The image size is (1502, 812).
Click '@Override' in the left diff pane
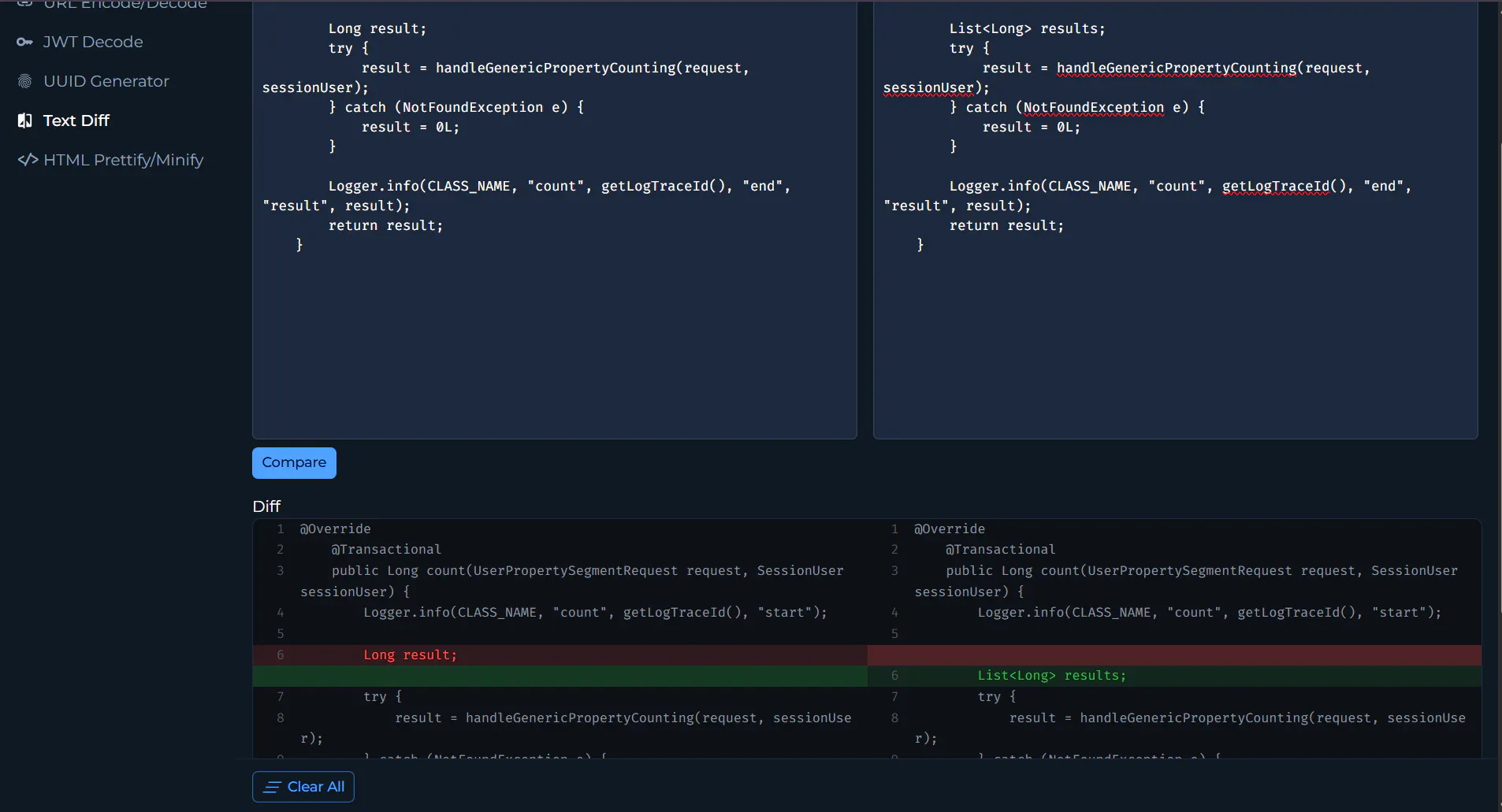pos(335,529)
